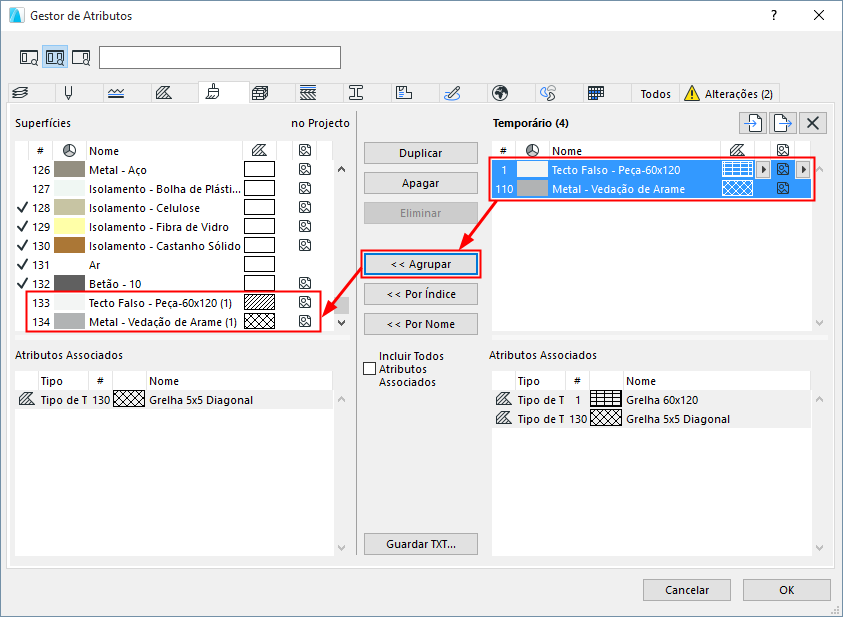Open the Operation Profiles tab icon
Viewport: 843px width, 617px height.
coord(548,94)
